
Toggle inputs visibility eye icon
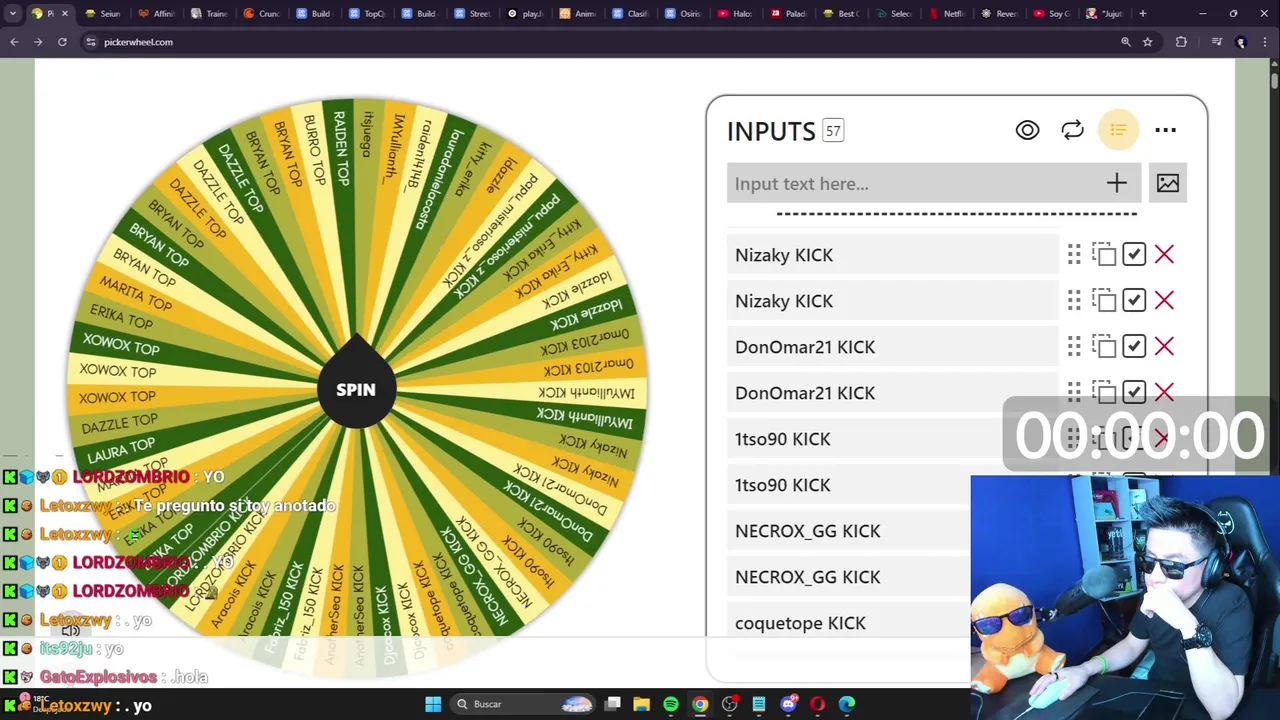[x=1027, y=130]
